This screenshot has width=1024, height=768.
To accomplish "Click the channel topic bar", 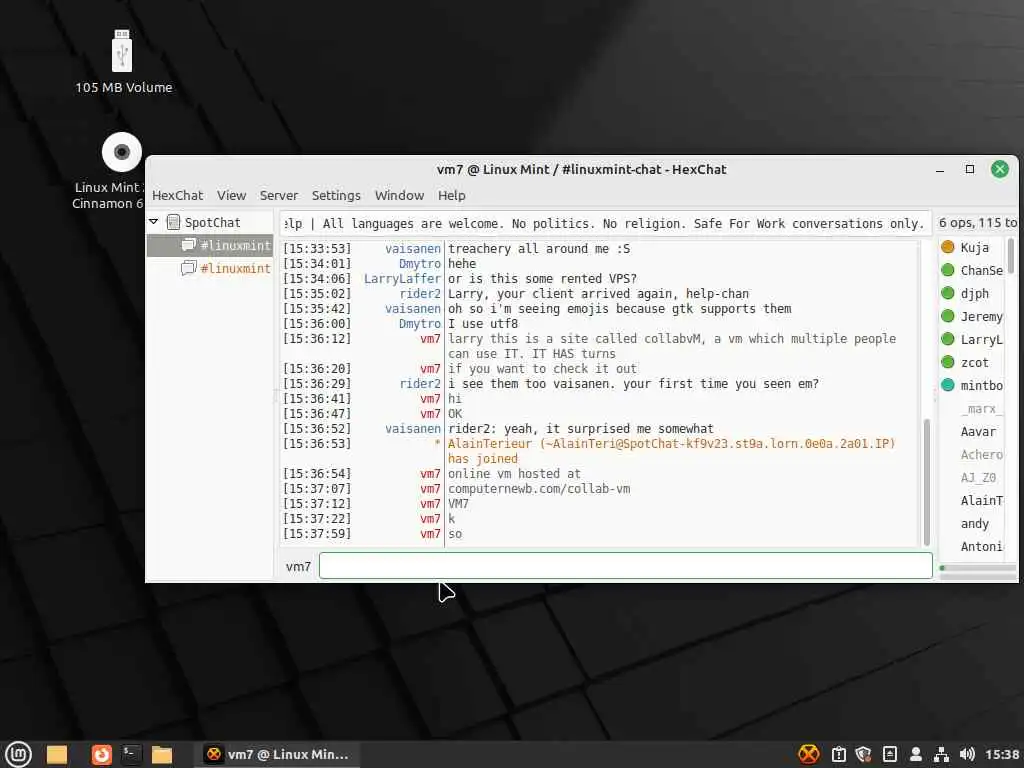I will click(605, 223).
